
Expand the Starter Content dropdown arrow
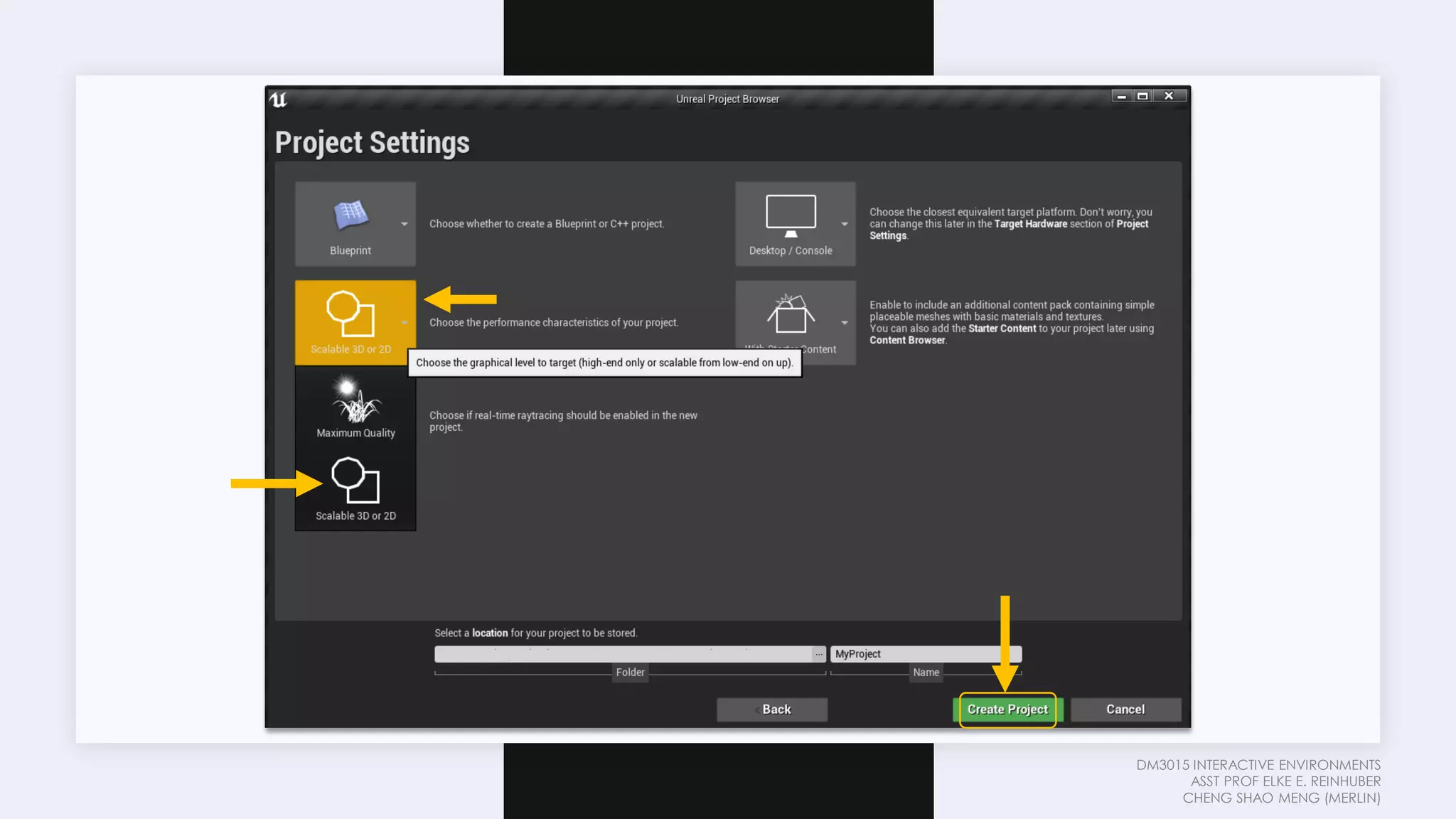[x=845, y=323]
